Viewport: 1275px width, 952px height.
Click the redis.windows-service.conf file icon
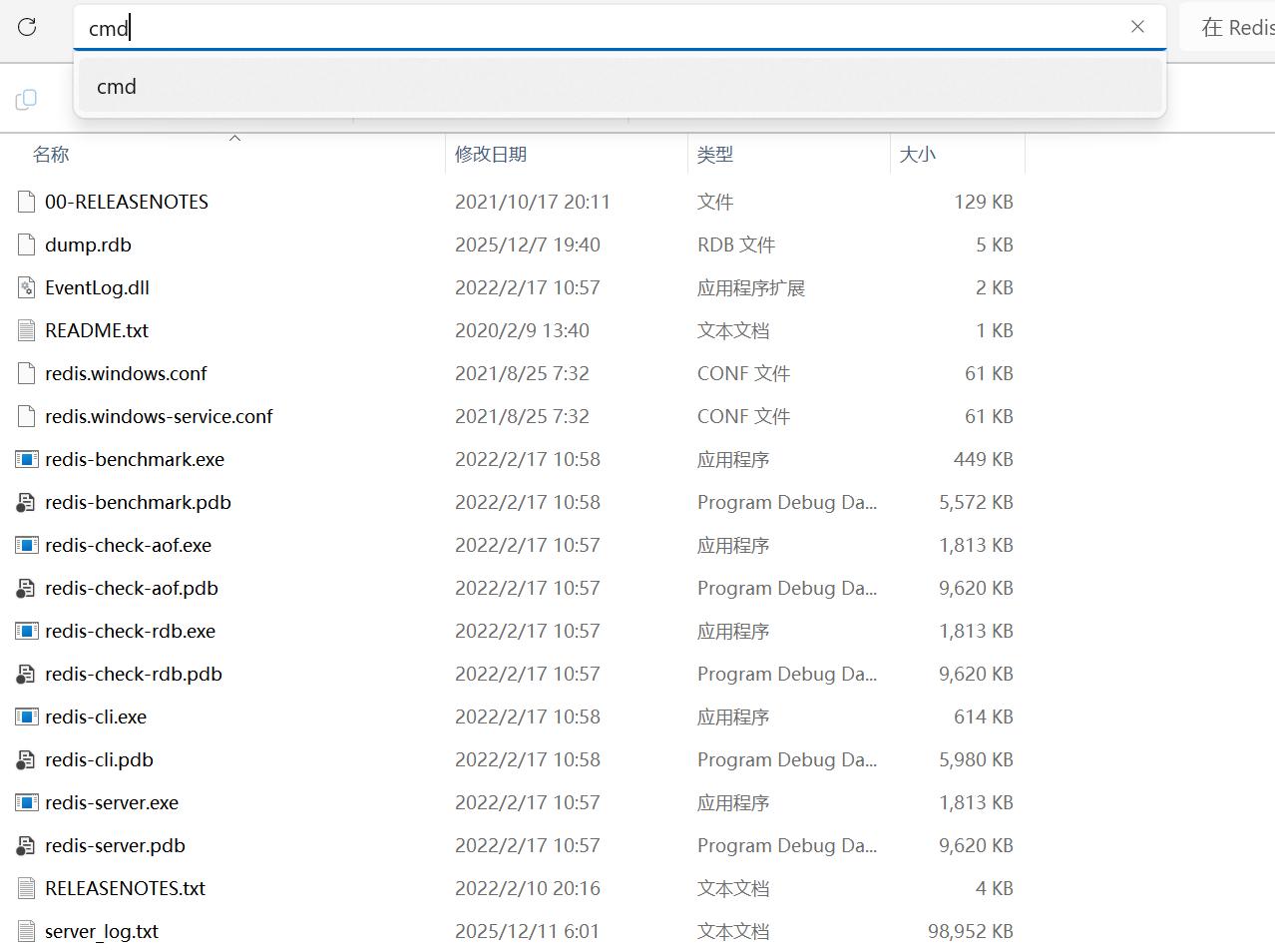point(27,416)
